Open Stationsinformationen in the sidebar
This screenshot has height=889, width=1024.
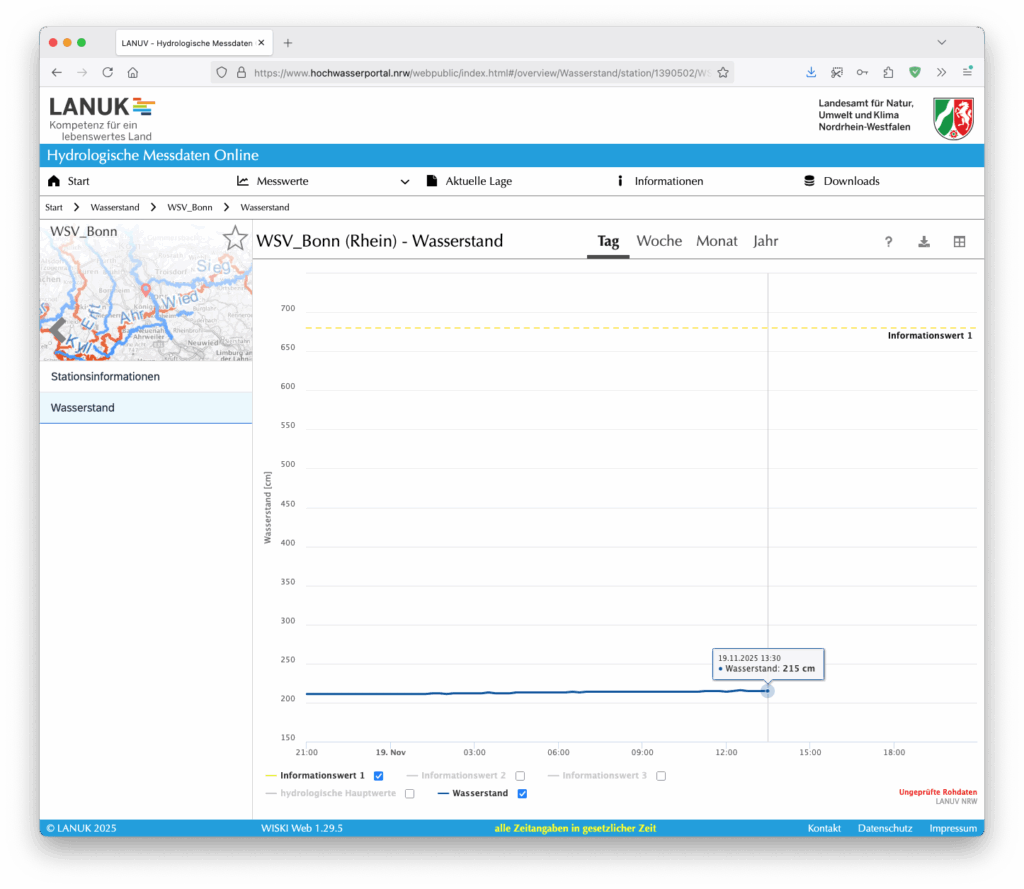(105, 377)
